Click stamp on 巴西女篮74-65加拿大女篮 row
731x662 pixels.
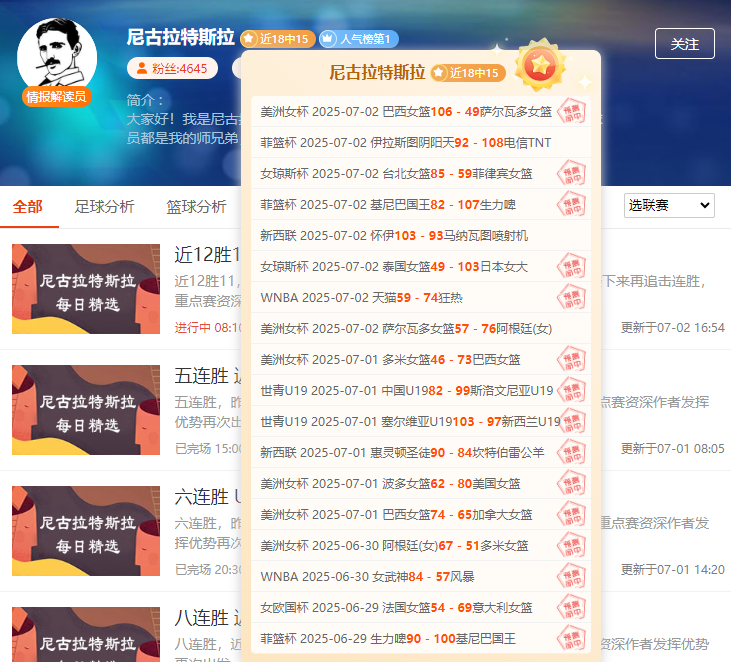572,515
